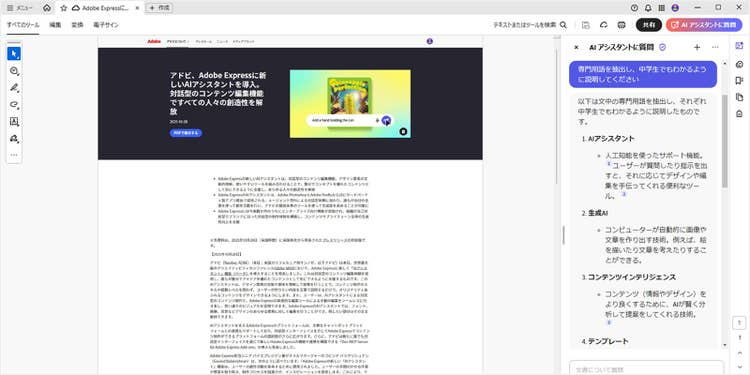Screen dimensions: 750x375
Task: Open the user profile avatar
Action: [675, 8]
